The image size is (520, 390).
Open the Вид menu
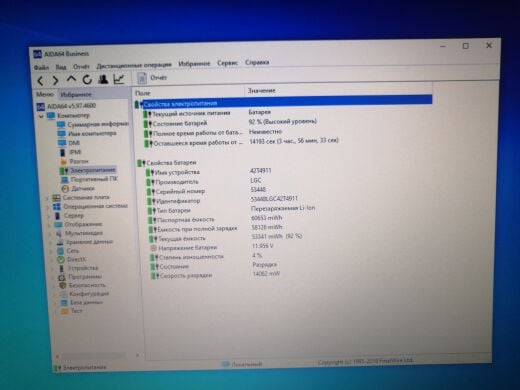[61, 67]
